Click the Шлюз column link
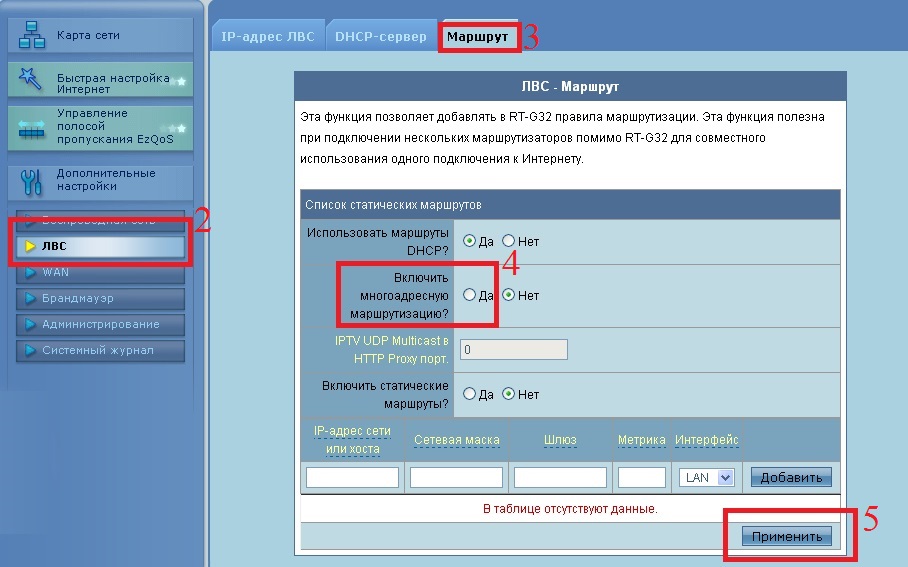 click(560, 440)
